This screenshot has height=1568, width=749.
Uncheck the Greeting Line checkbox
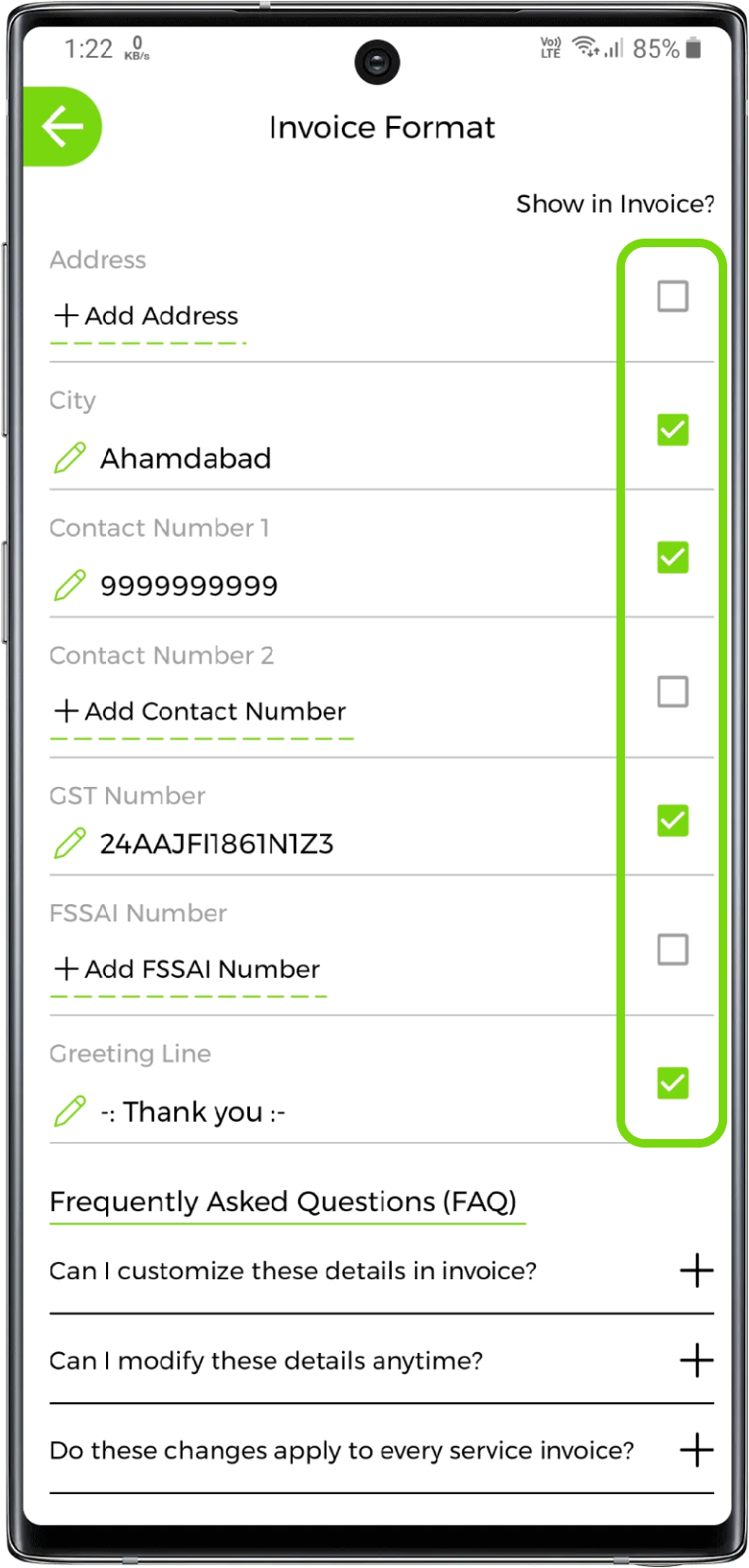(672, 1082)
